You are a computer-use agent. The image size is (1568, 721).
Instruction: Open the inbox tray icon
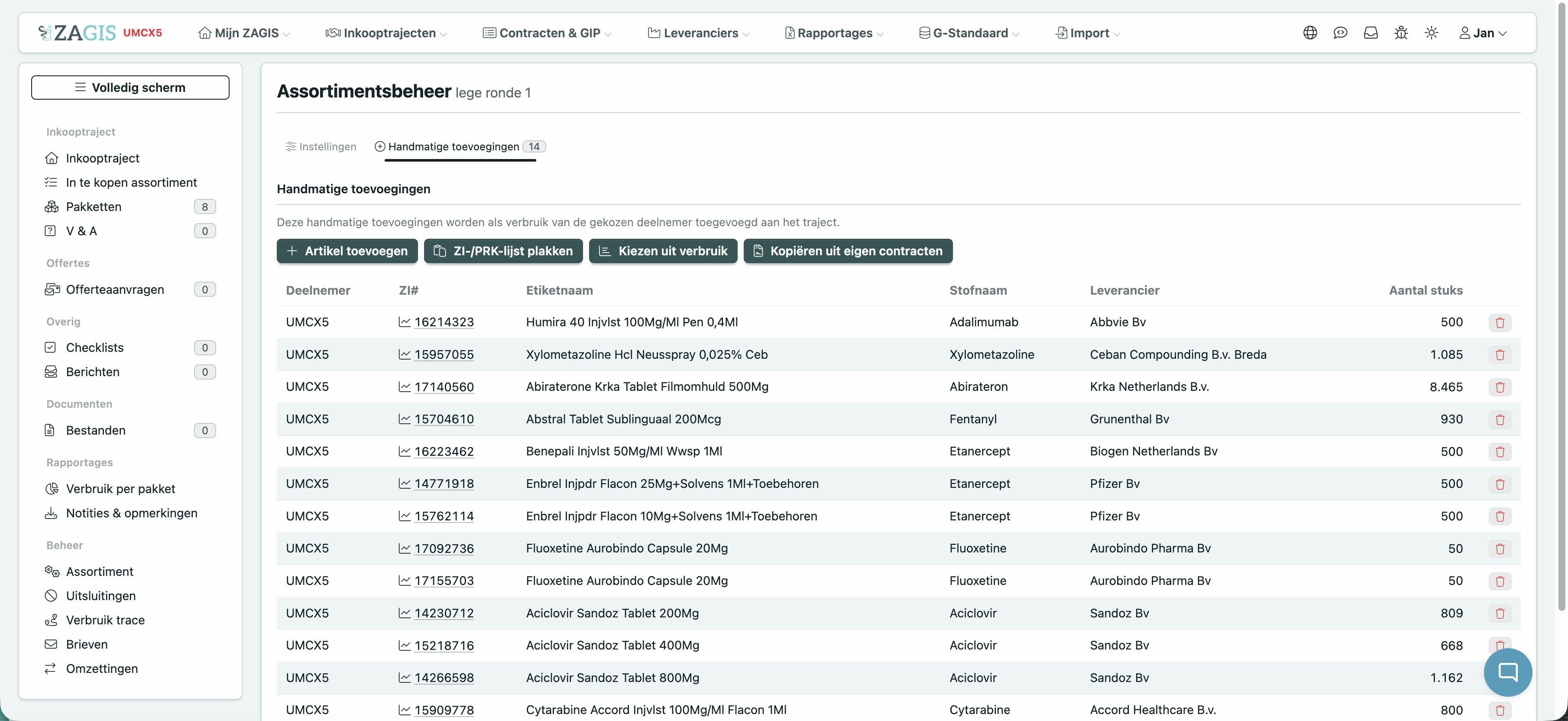1370,33
